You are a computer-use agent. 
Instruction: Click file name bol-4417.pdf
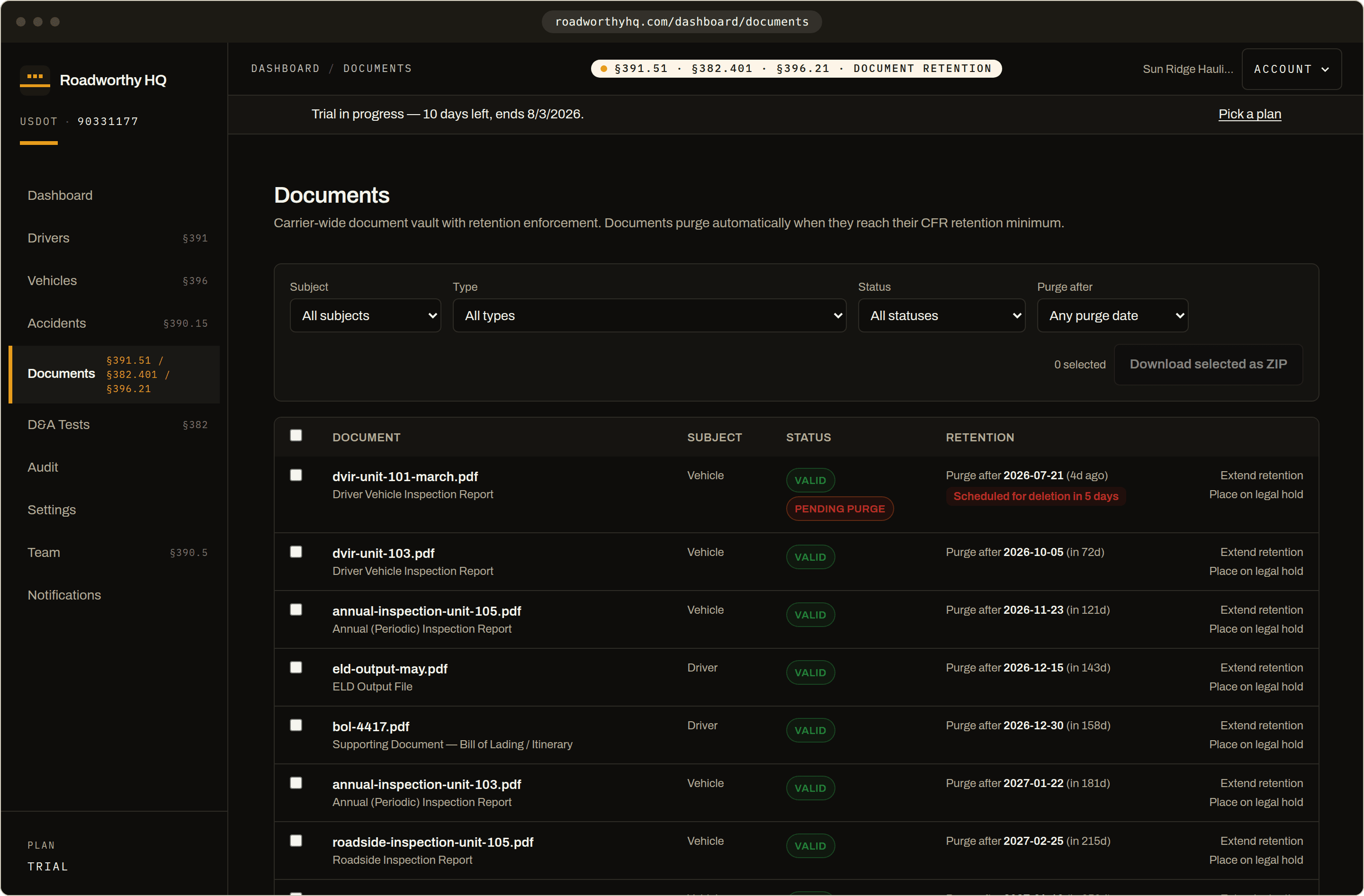371,727
